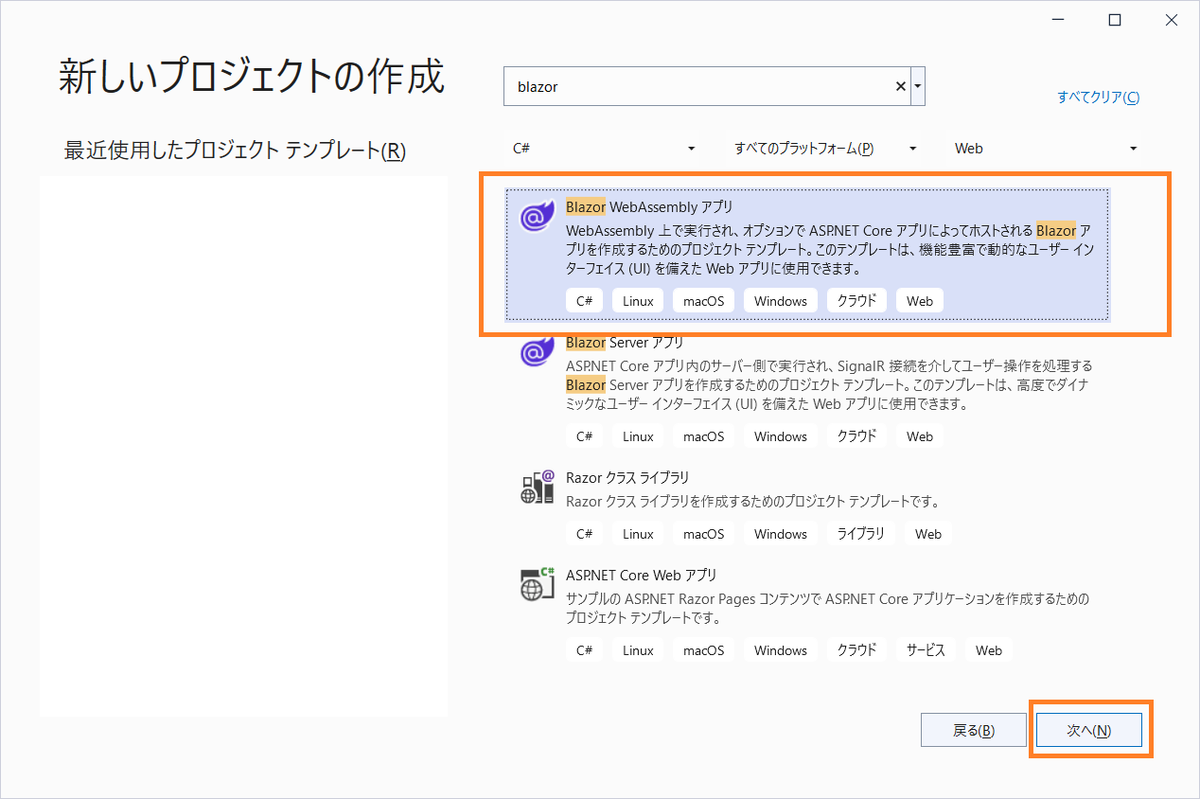Click the Razor クラス ライブラリ template icon
This screenshot has height=799, width=1200.
(537, 486)
